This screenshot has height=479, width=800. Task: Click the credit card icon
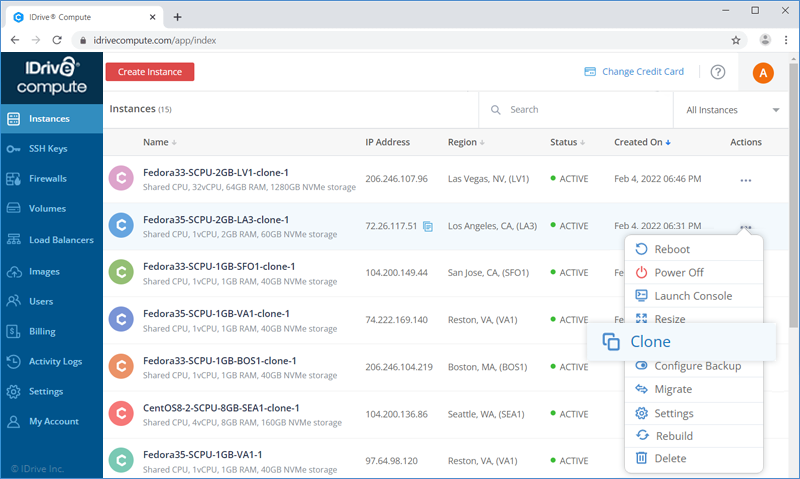590,71
